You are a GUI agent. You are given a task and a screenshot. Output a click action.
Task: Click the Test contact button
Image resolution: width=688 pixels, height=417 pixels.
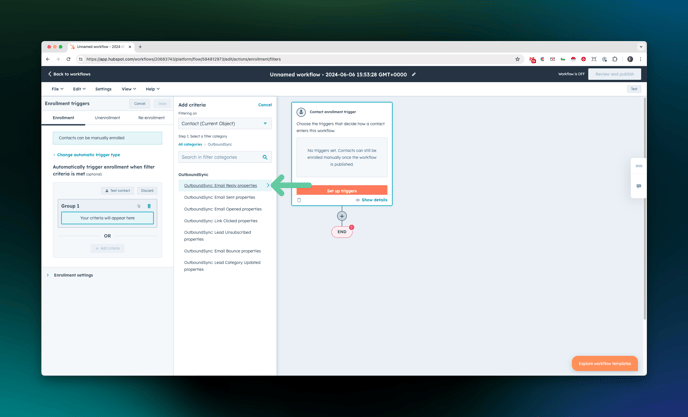tap(118, 191)
